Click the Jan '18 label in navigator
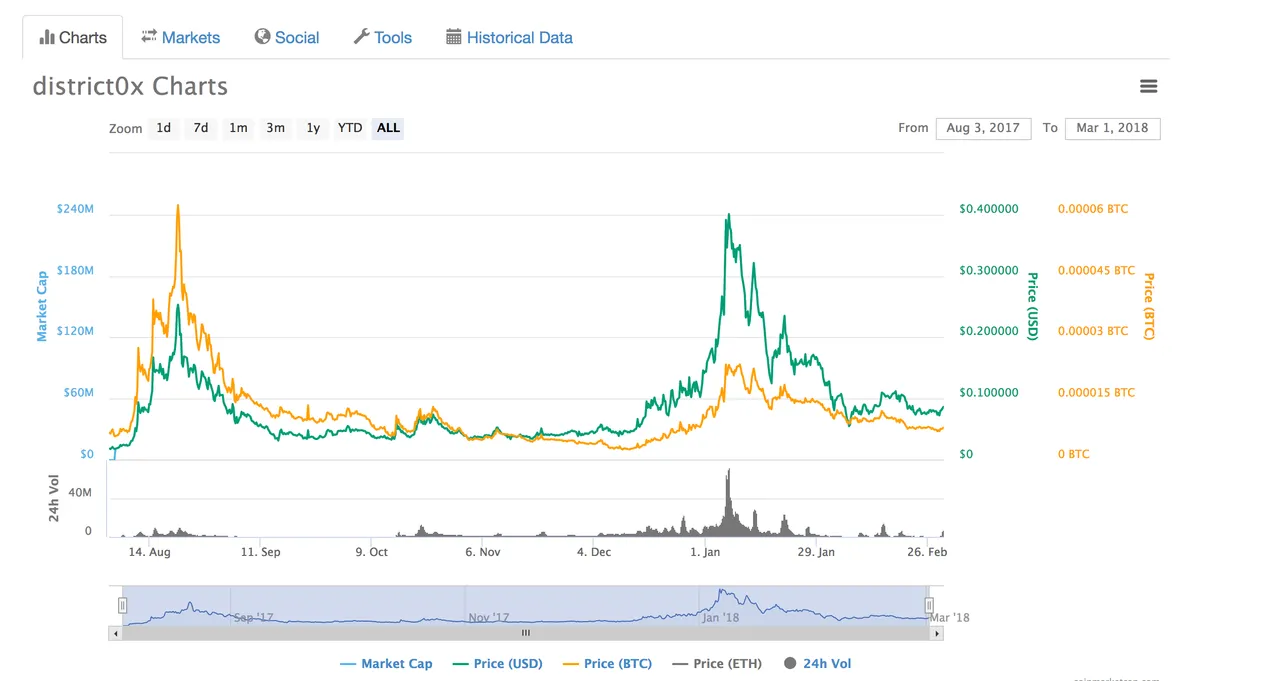 (x=720, y=618)
